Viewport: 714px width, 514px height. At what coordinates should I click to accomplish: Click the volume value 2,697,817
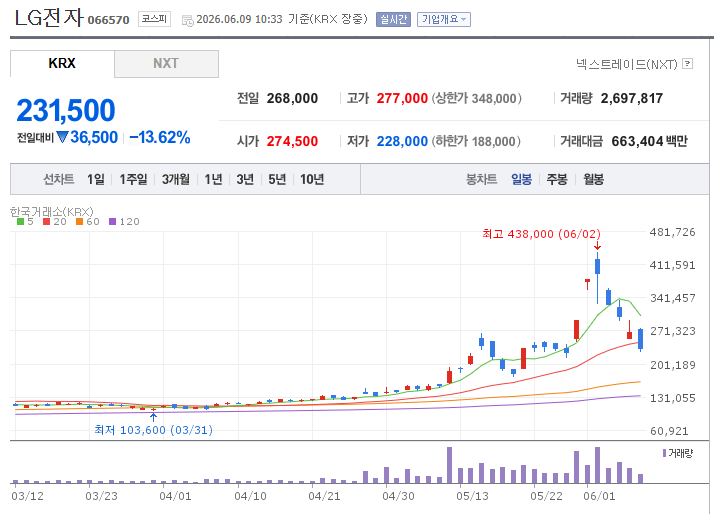coord(632,98)
